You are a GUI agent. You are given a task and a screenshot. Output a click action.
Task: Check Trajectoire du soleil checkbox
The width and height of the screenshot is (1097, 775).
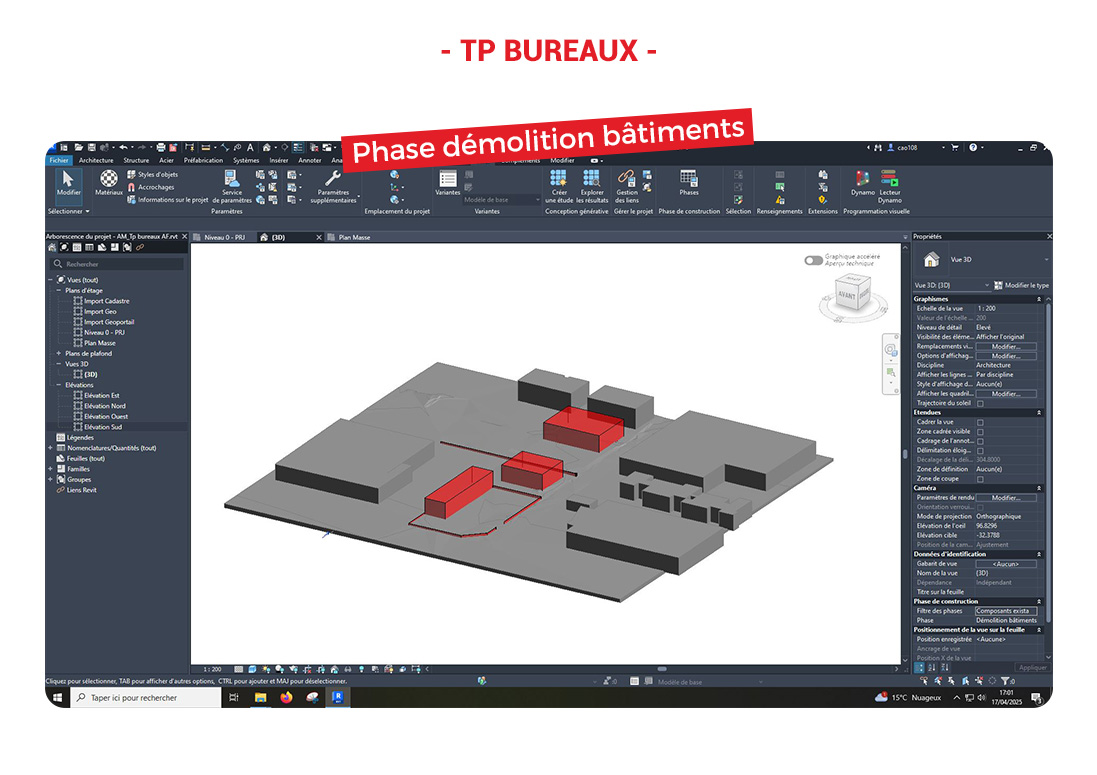point(980,404)
